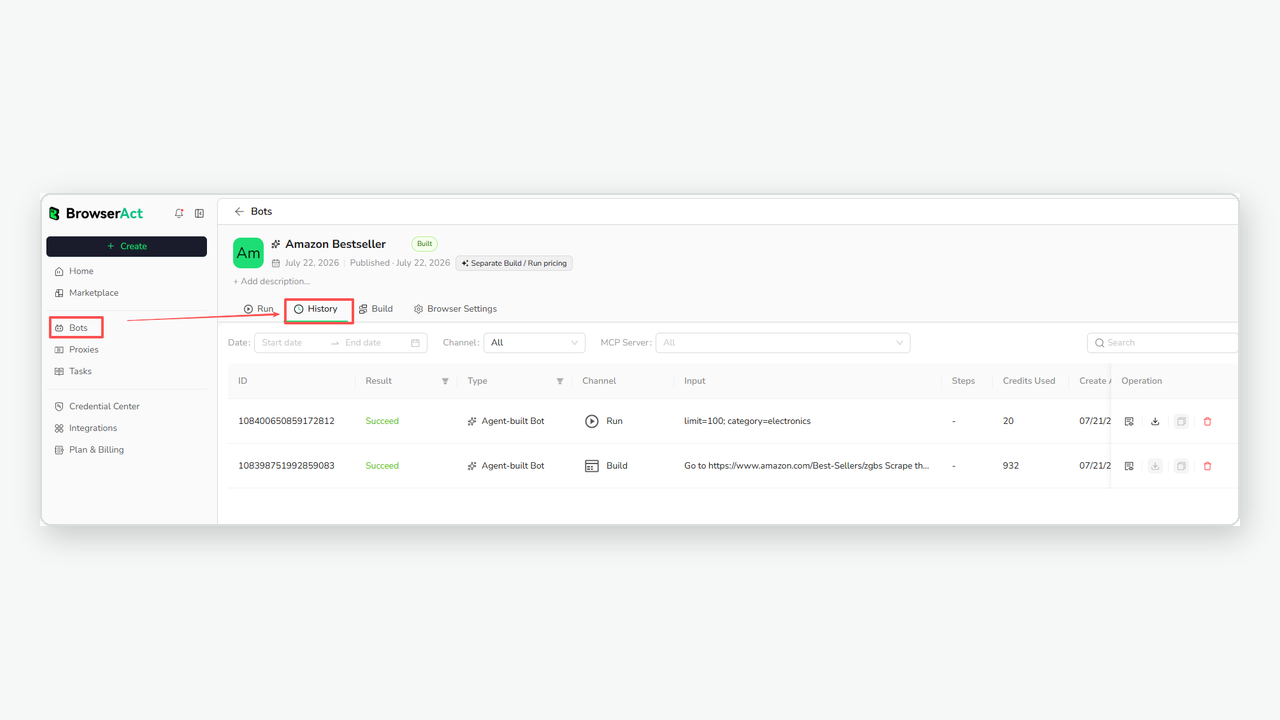Image resolution: width=1280 pixels, height=720 pixels.
Task: Click the Run channel play icon
Action: coord(592,421)
